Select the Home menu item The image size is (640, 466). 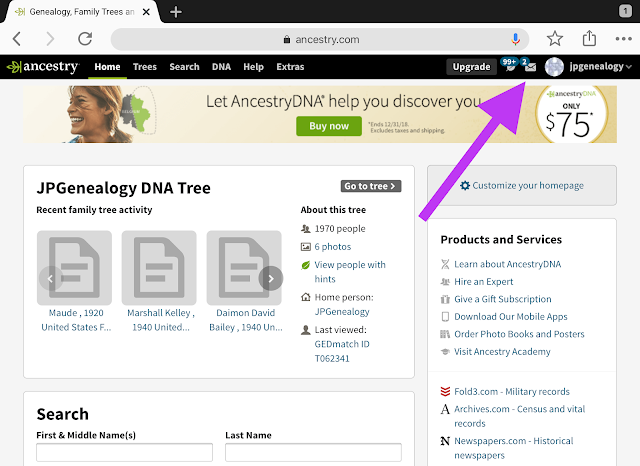click(107, 67)
